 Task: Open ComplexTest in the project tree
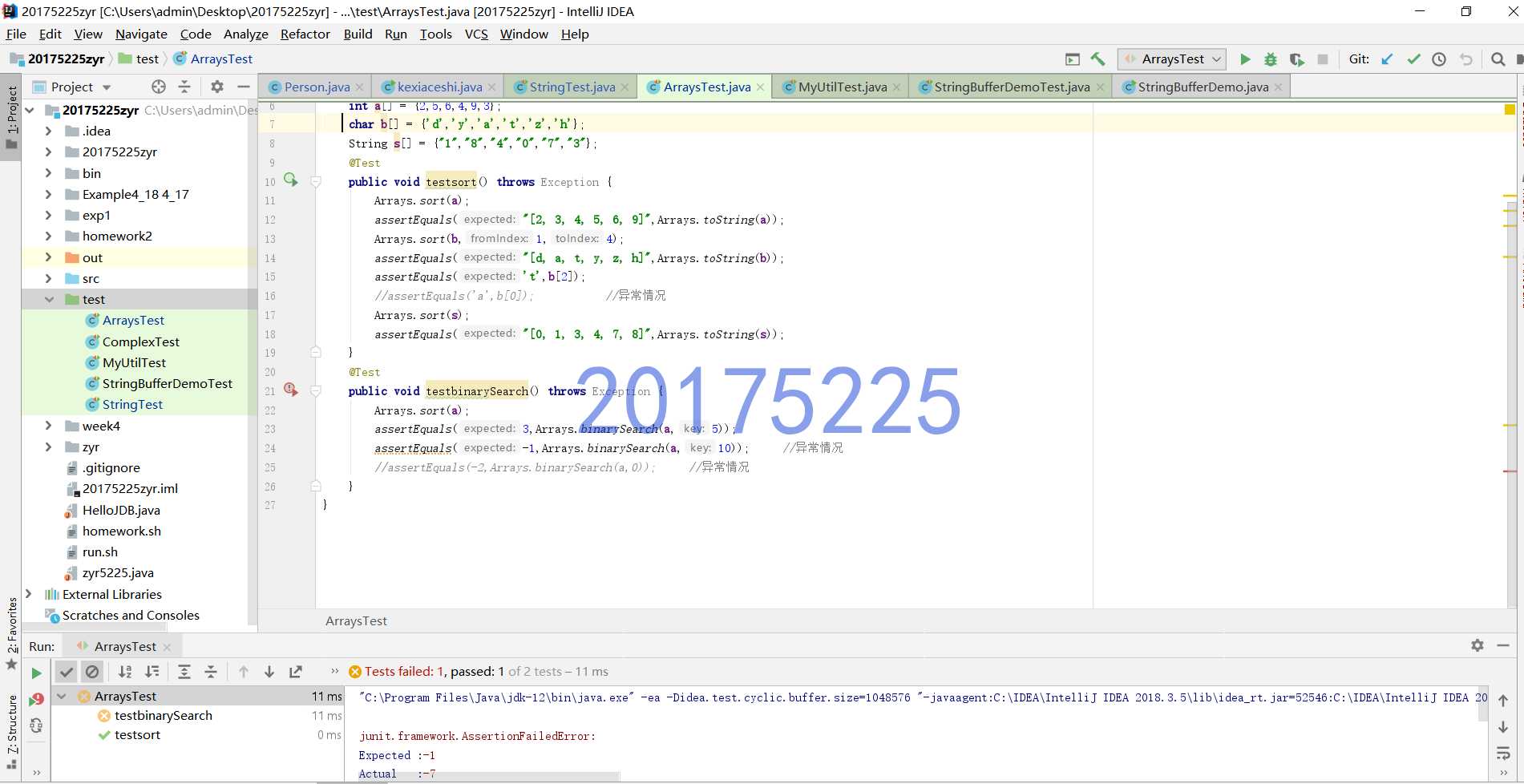coord(140,341)
